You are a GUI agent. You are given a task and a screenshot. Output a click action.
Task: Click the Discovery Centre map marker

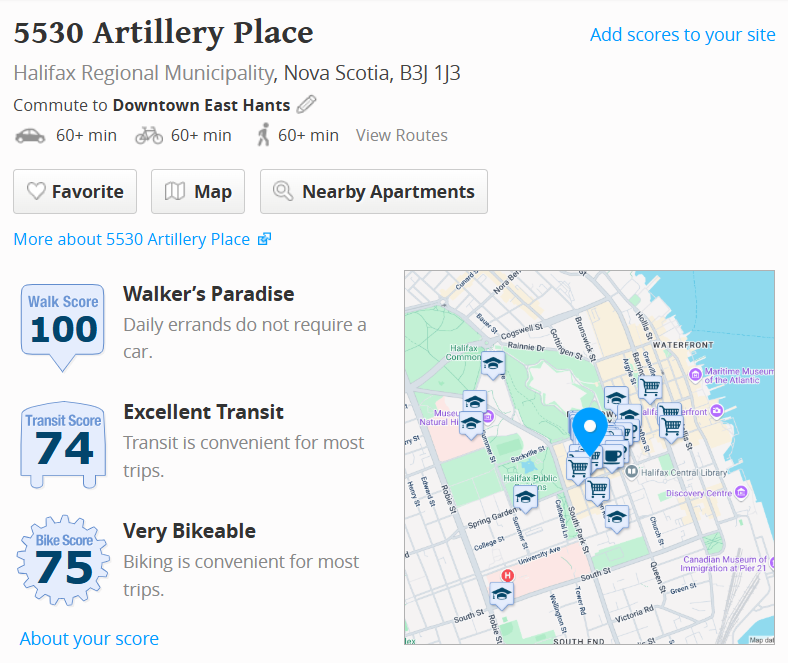[x=740, y=492]
